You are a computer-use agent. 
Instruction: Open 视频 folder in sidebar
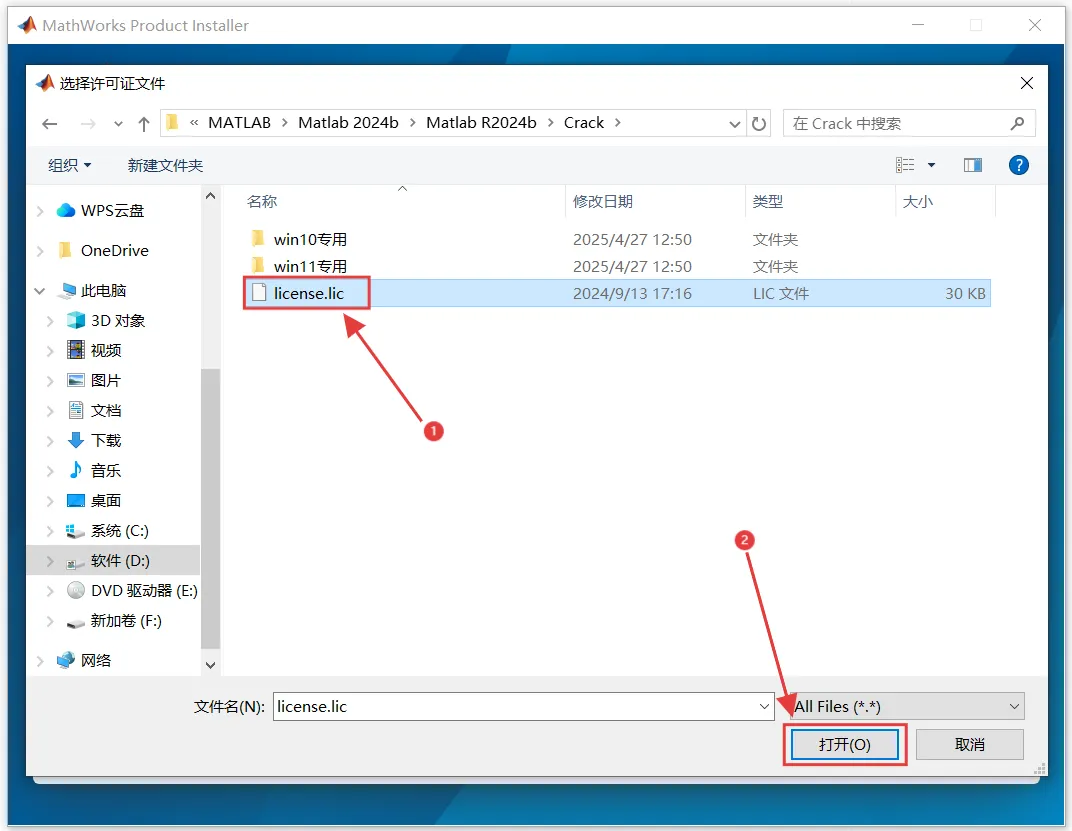tap(106, 350)
